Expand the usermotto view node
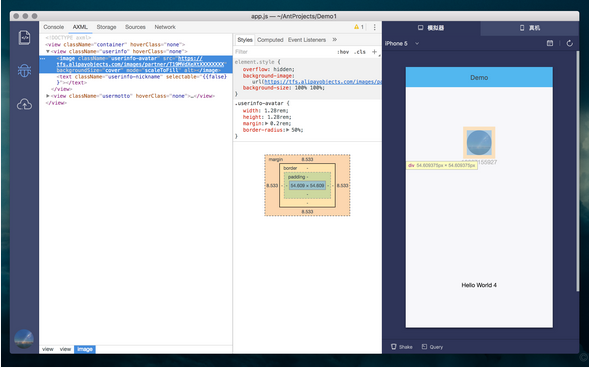Screen dimensions: 589x368 tap(48, 96)
